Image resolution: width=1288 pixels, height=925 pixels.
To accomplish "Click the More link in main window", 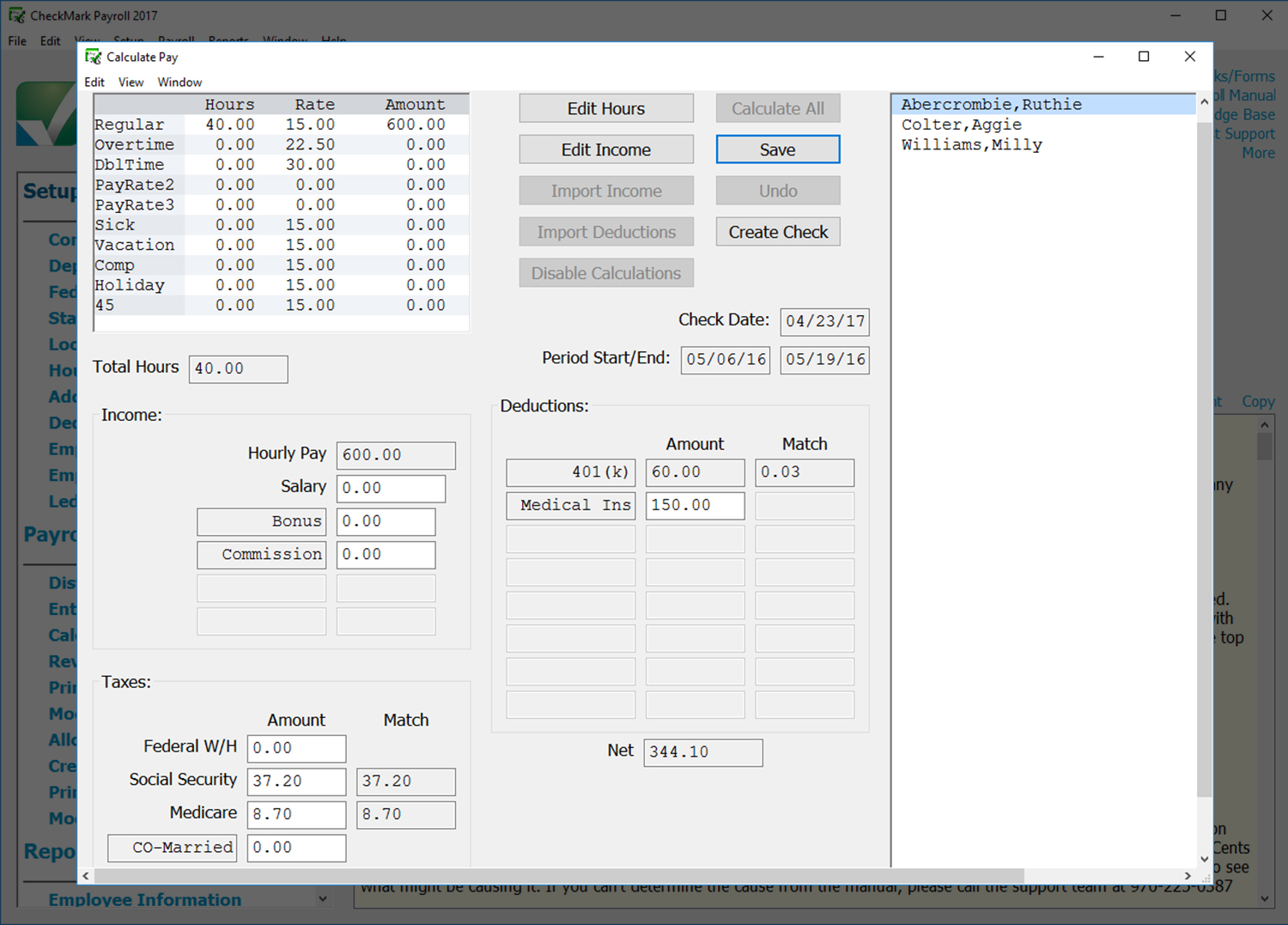I will (1258, 153).
